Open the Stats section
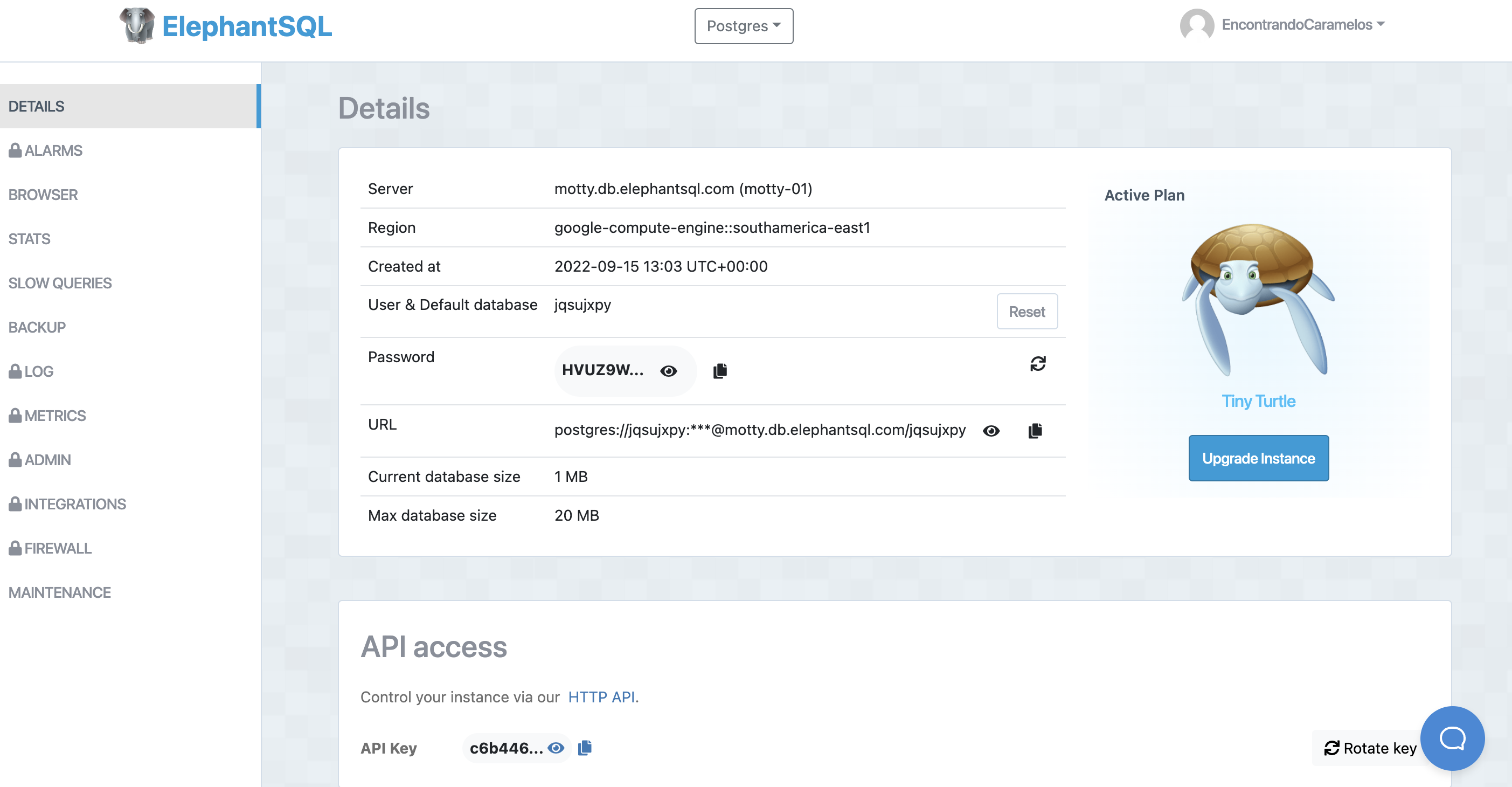This screenshot has height=787, width=1512. point(29,239)
